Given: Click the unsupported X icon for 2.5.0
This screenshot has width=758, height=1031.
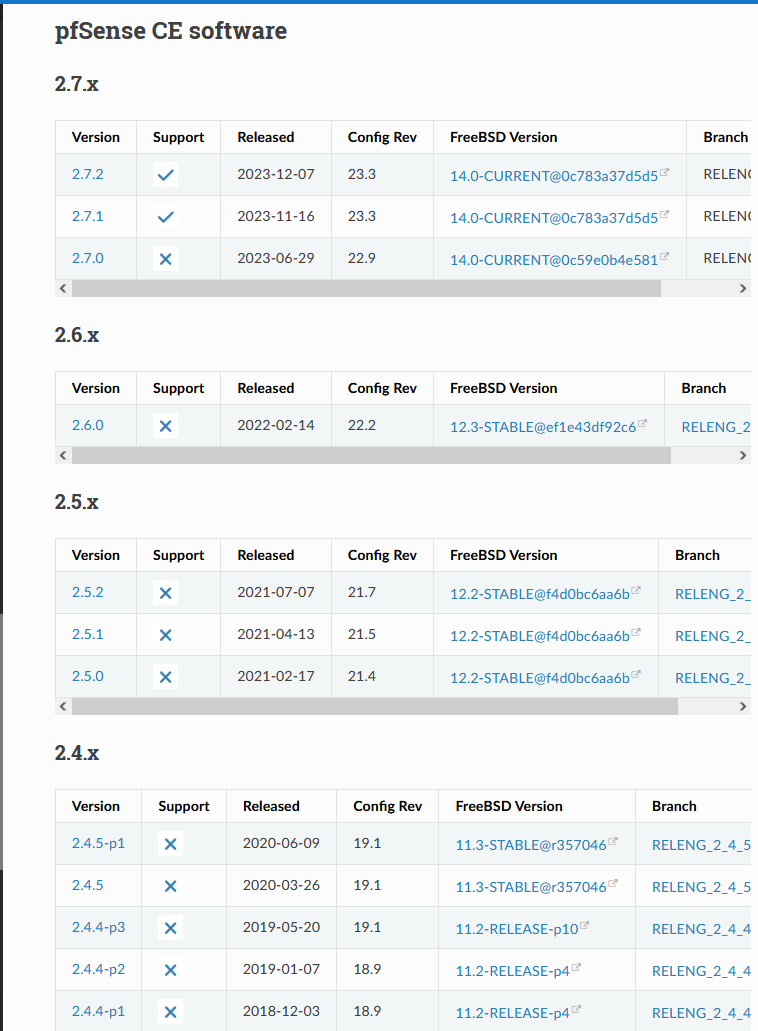Looking at the screenshot, I should pos(166,677).
